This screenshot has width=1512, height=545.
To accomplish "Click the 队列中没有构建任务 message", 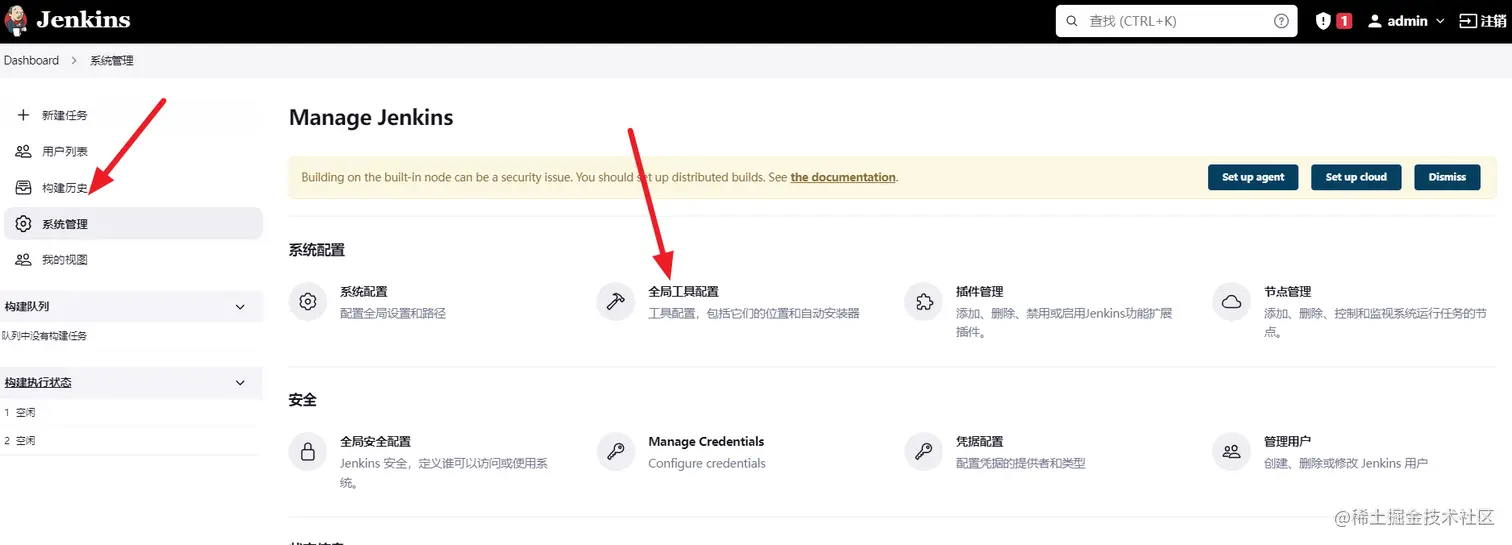I will tap(44, 336).
